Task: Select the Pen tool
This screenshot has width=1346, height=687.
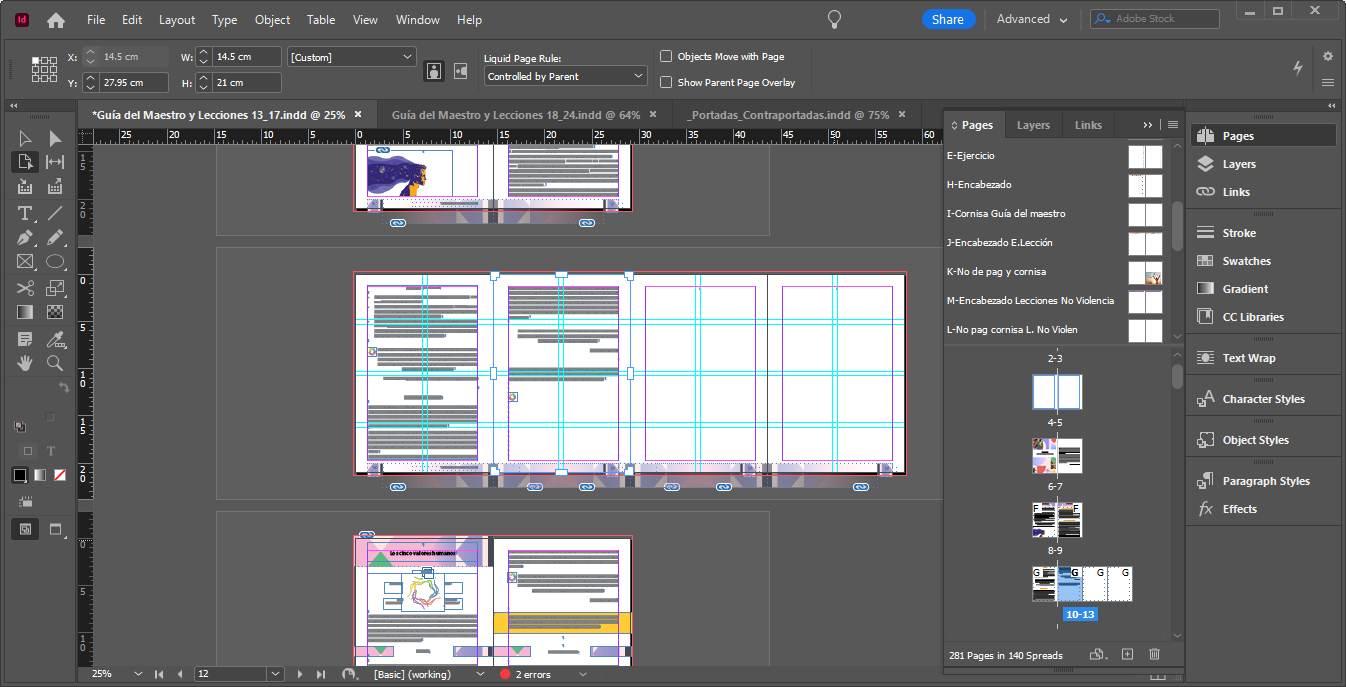Action: click(24, 237)
